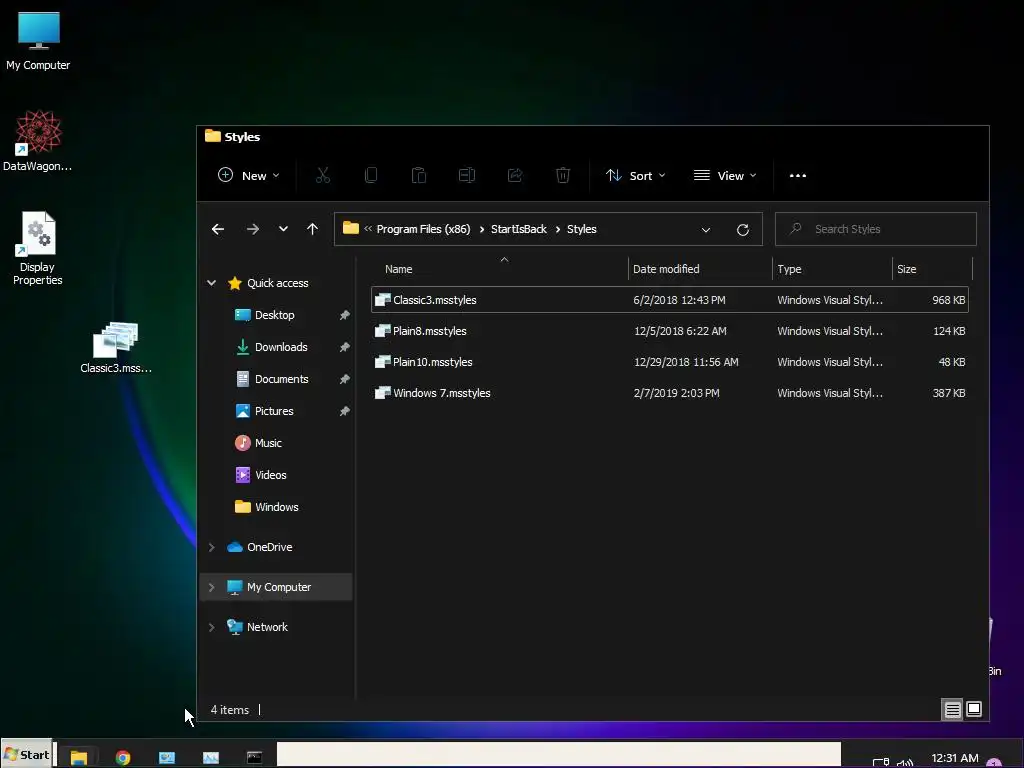Image resolution: width=1024 pixels, height=768 pixels.
Task: Open the New item dropdown
Action: click(x=249, y=176)
